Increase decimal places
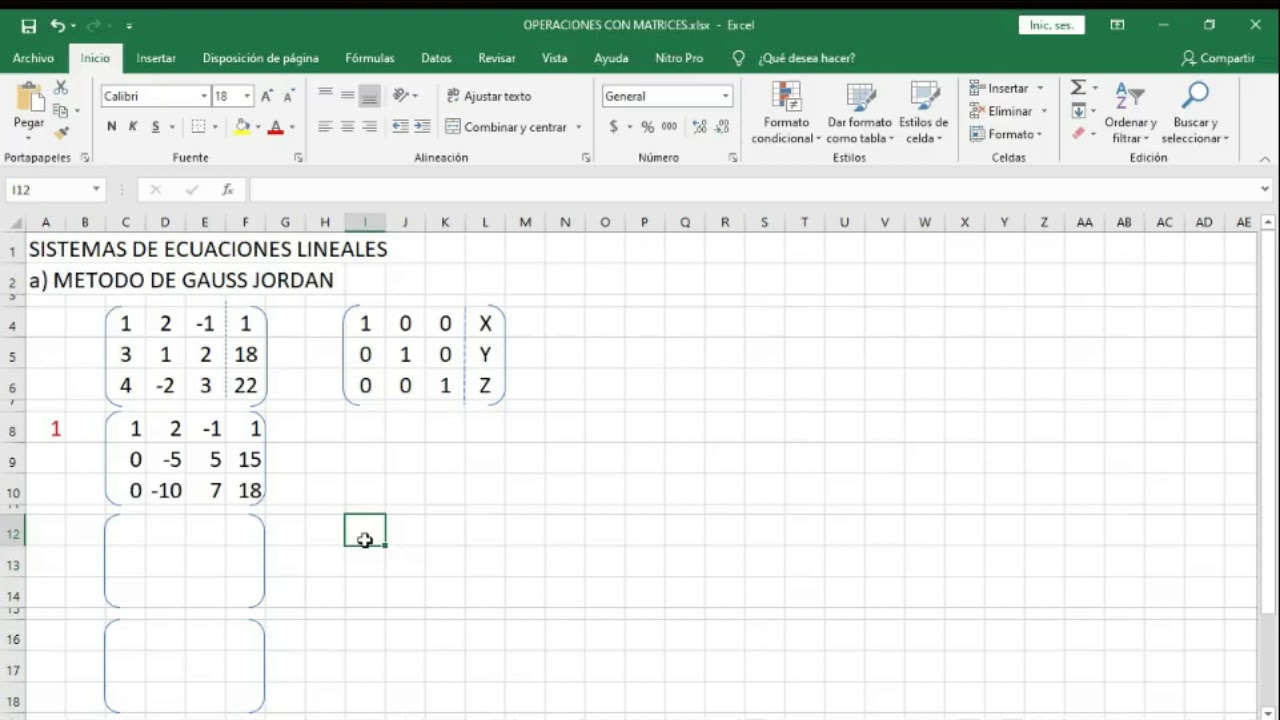This screenshot has width=1280, height=720. (699, 127)
